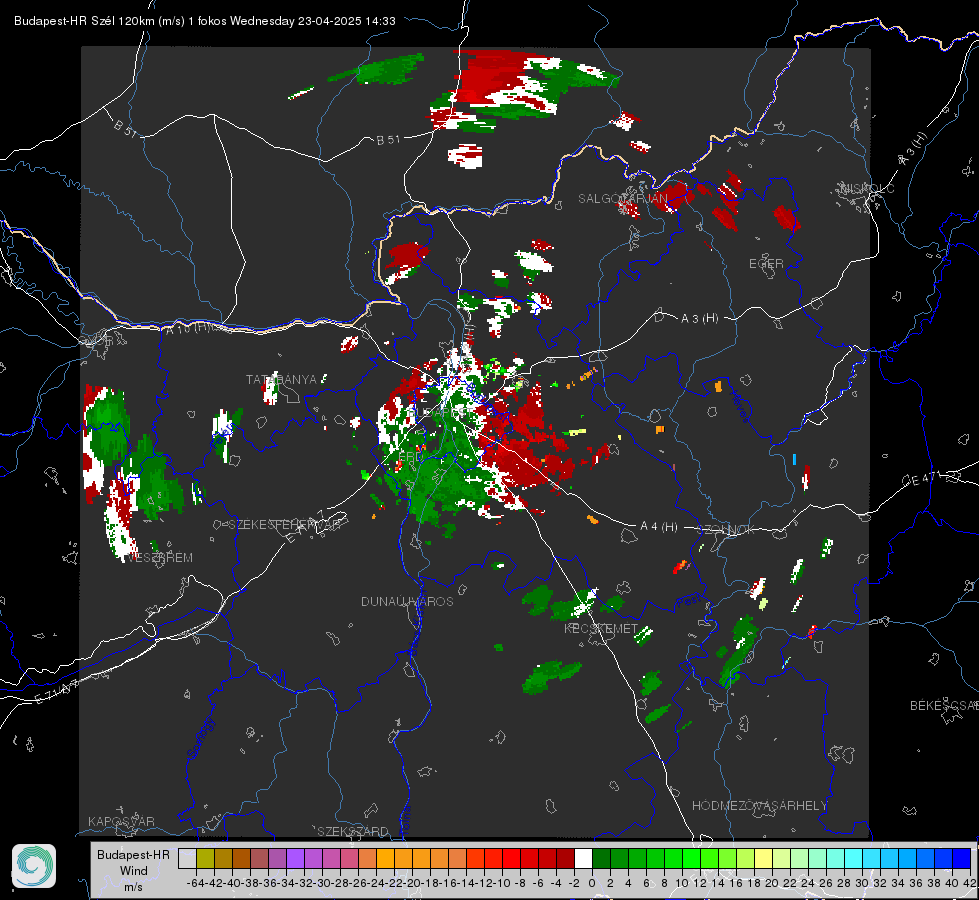This screenshot has width=979, height=900.
Task: Click the '-64' legend value
Action: point(195,883)
